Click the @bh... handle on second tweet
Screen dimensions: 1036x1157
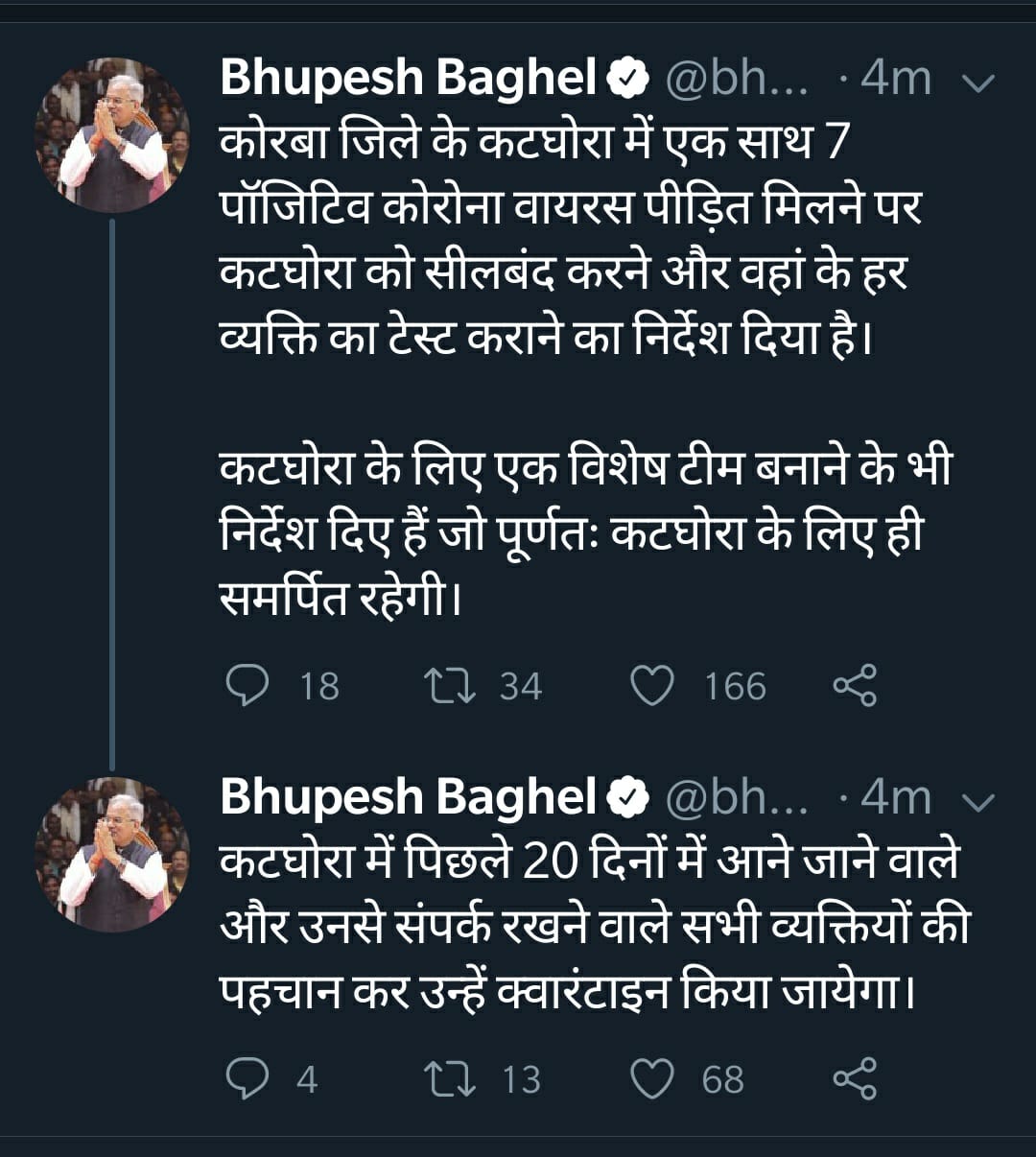(737, 797)
